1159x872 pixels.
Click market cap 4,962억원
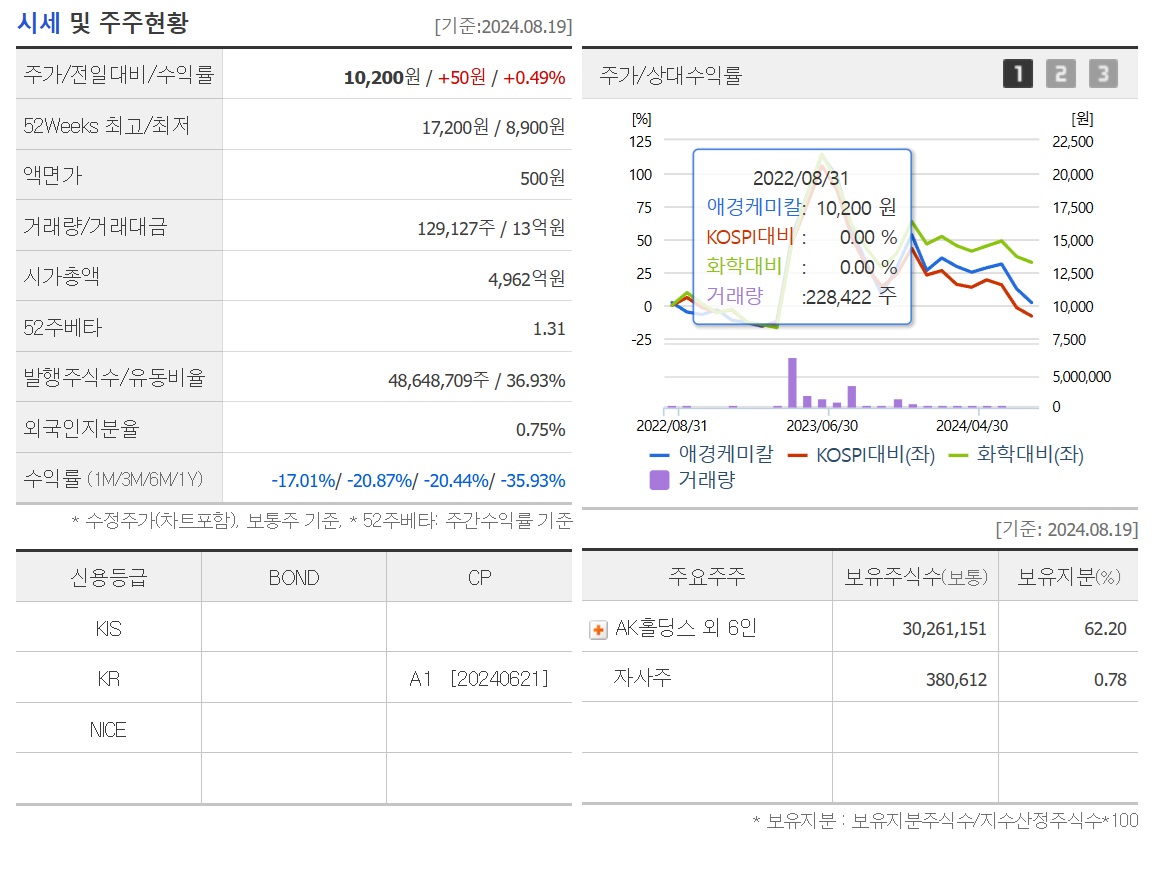point(526,279)
